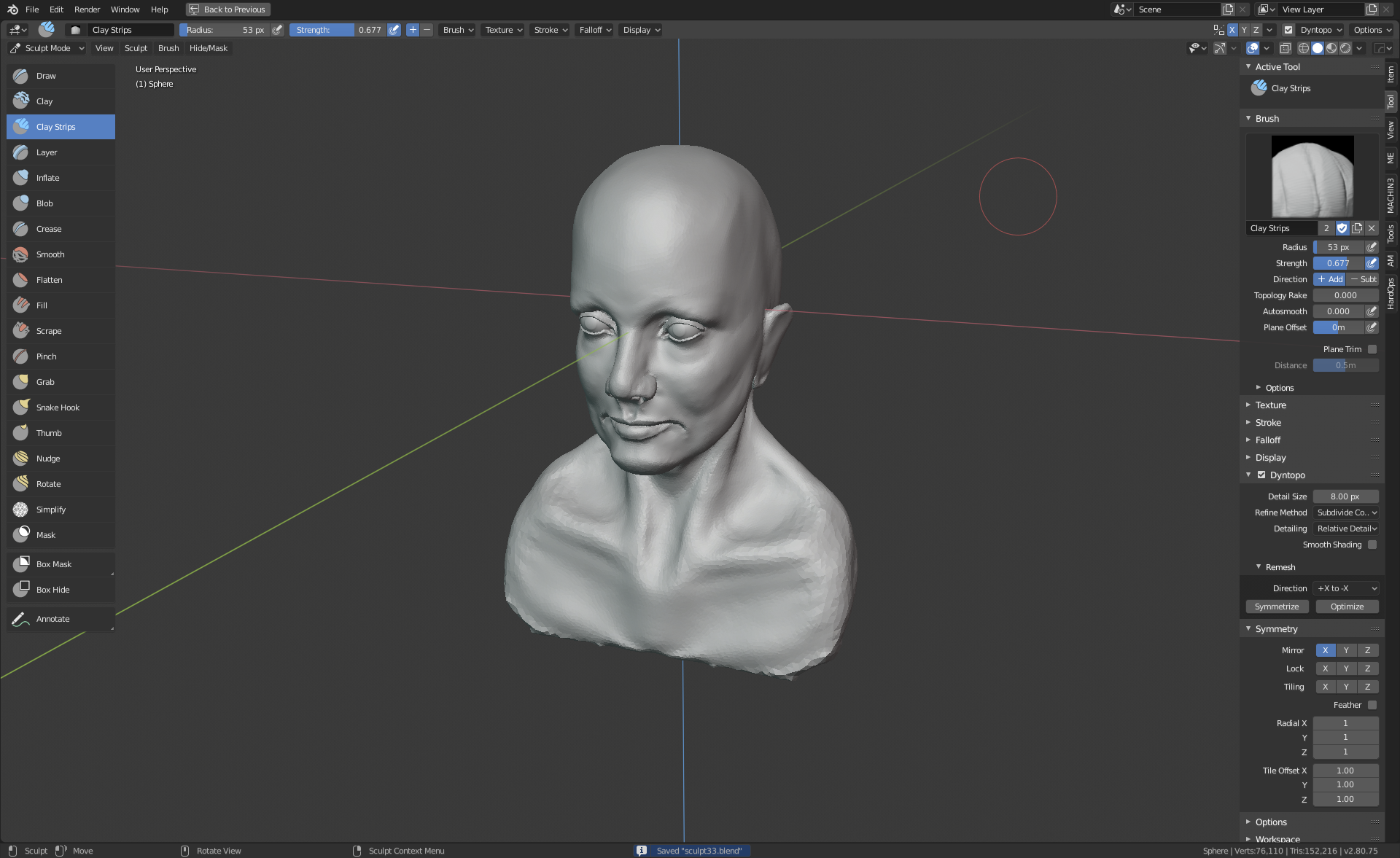The image size is (1400, 858).
Task: Adjust the Strength slider in header
Action: pos(338,30)
